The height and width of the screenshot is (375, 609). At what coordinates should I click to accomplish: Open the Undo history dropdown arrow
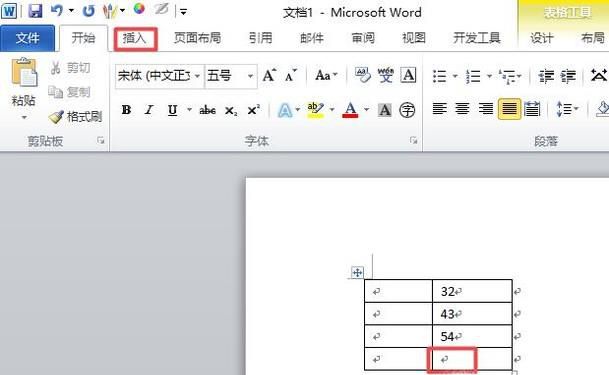pyautogui.click(x=71, y=10)
